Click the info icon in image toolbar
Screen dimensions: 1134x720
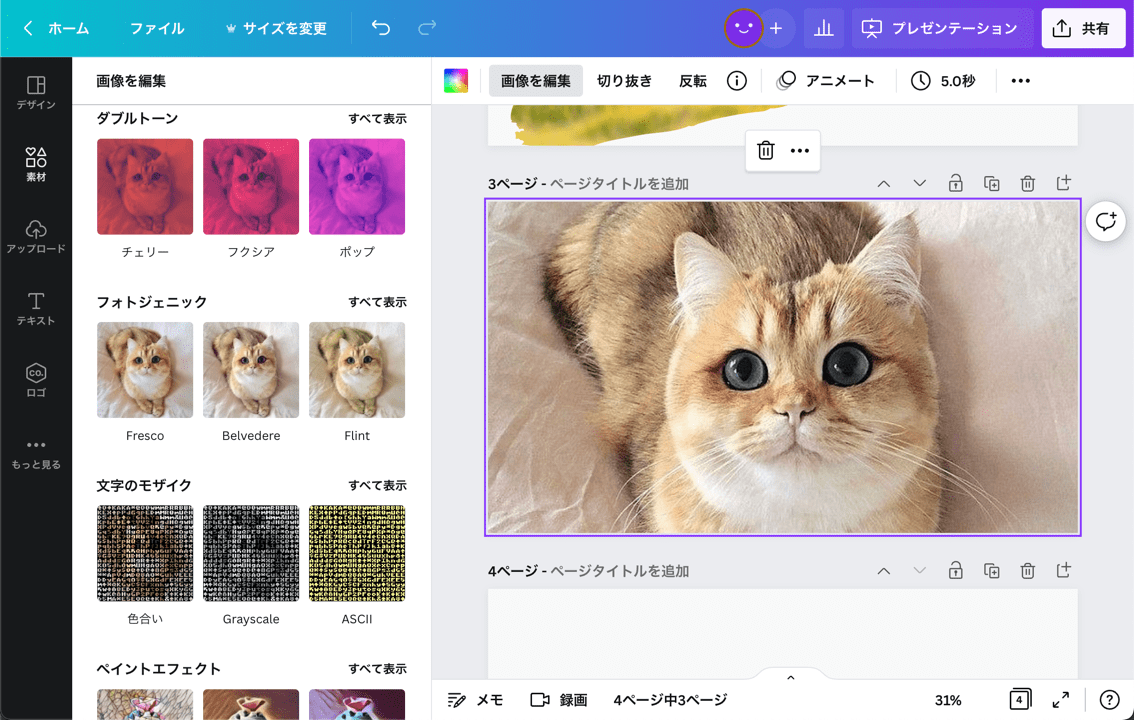(737, 81)
